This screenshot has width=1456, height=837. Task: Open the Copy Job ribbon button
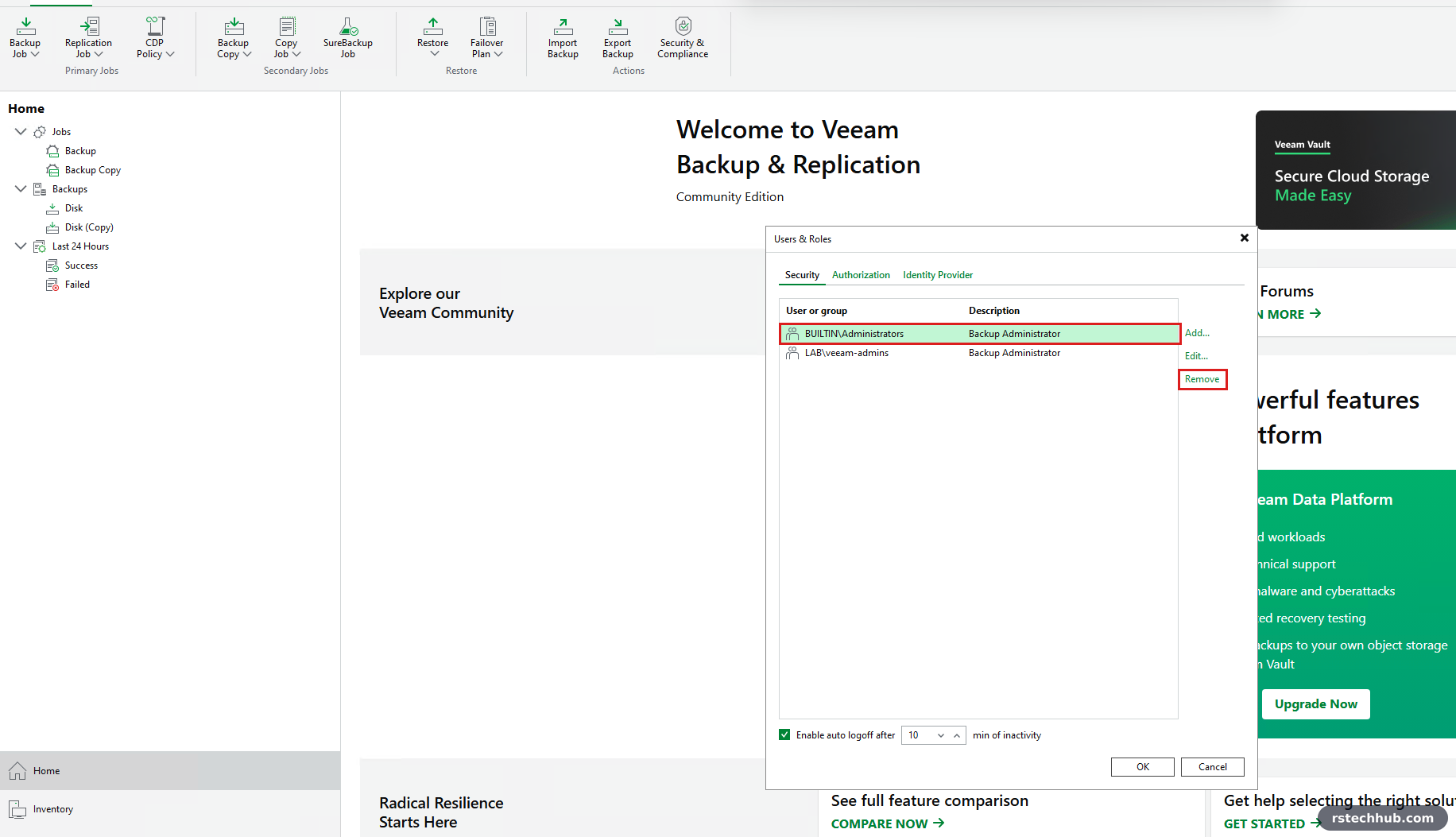(287, 38)
